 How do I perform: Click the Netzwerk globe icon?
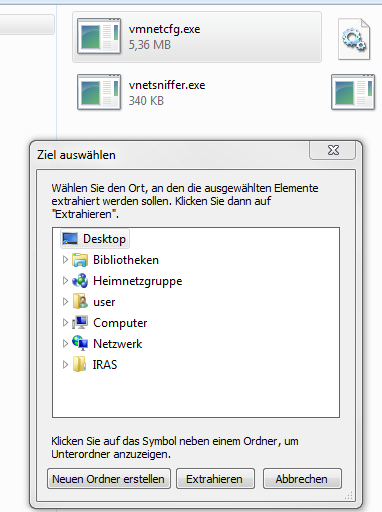point(80,343)
